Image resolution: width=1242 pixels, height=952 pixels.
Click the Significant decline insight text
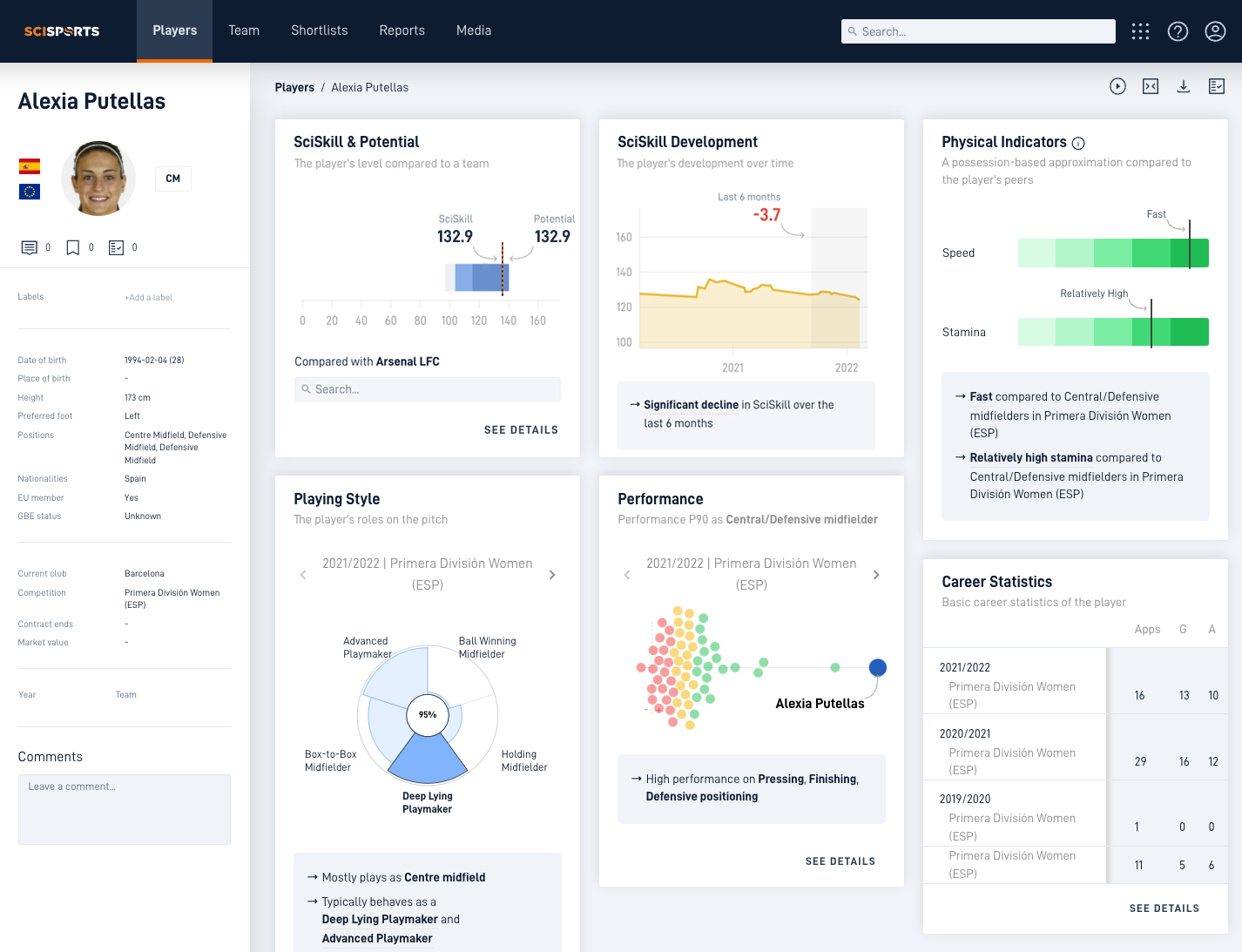(x=691, y=405)
